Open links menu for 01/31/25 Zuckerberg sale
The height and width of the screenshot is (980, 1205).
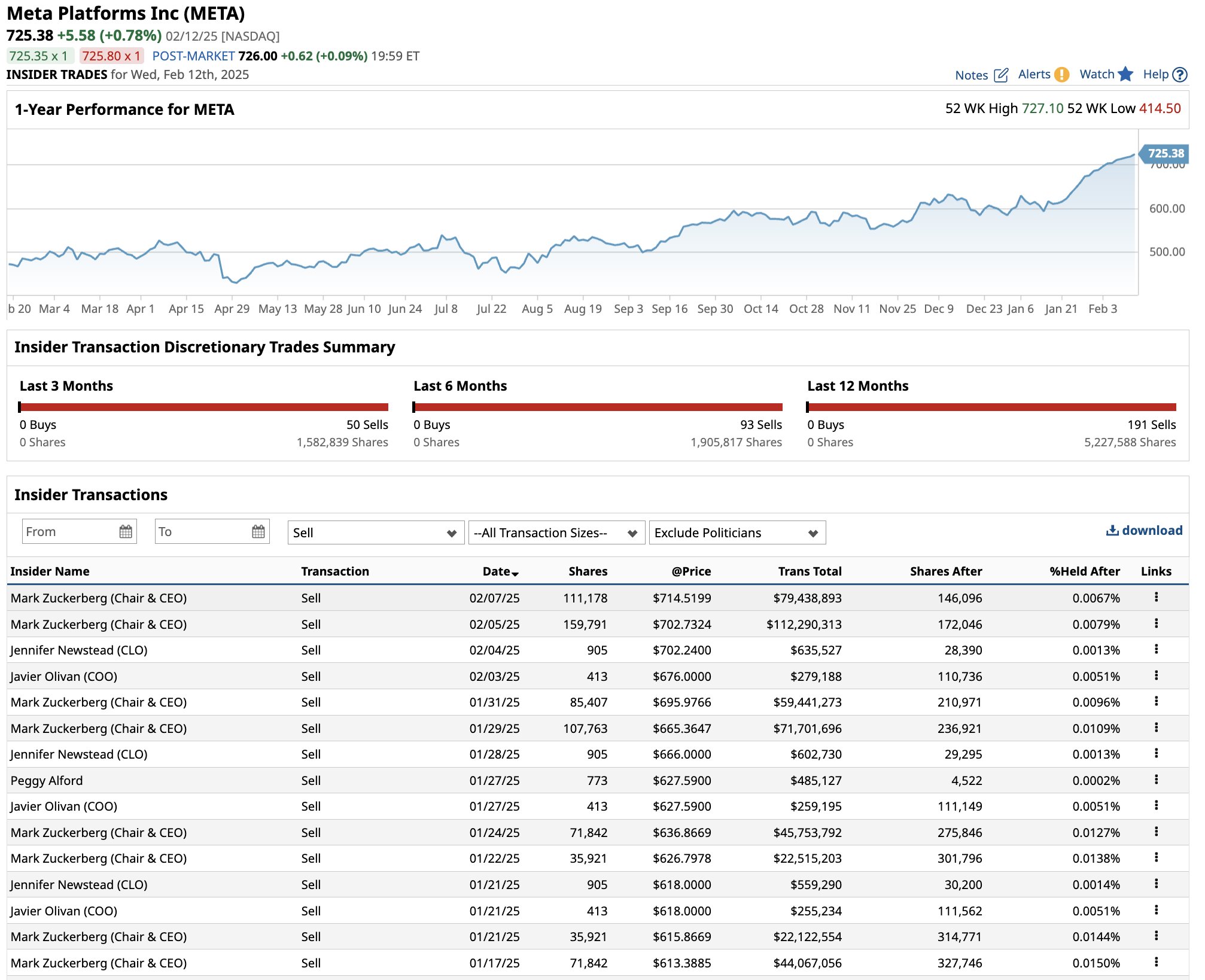(1156, 701)
